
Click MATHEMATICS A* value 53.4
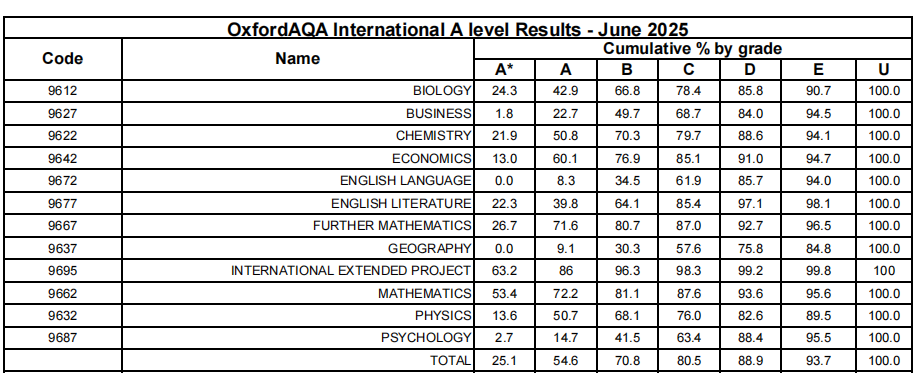pyautogui.click(x=504, y=293)
